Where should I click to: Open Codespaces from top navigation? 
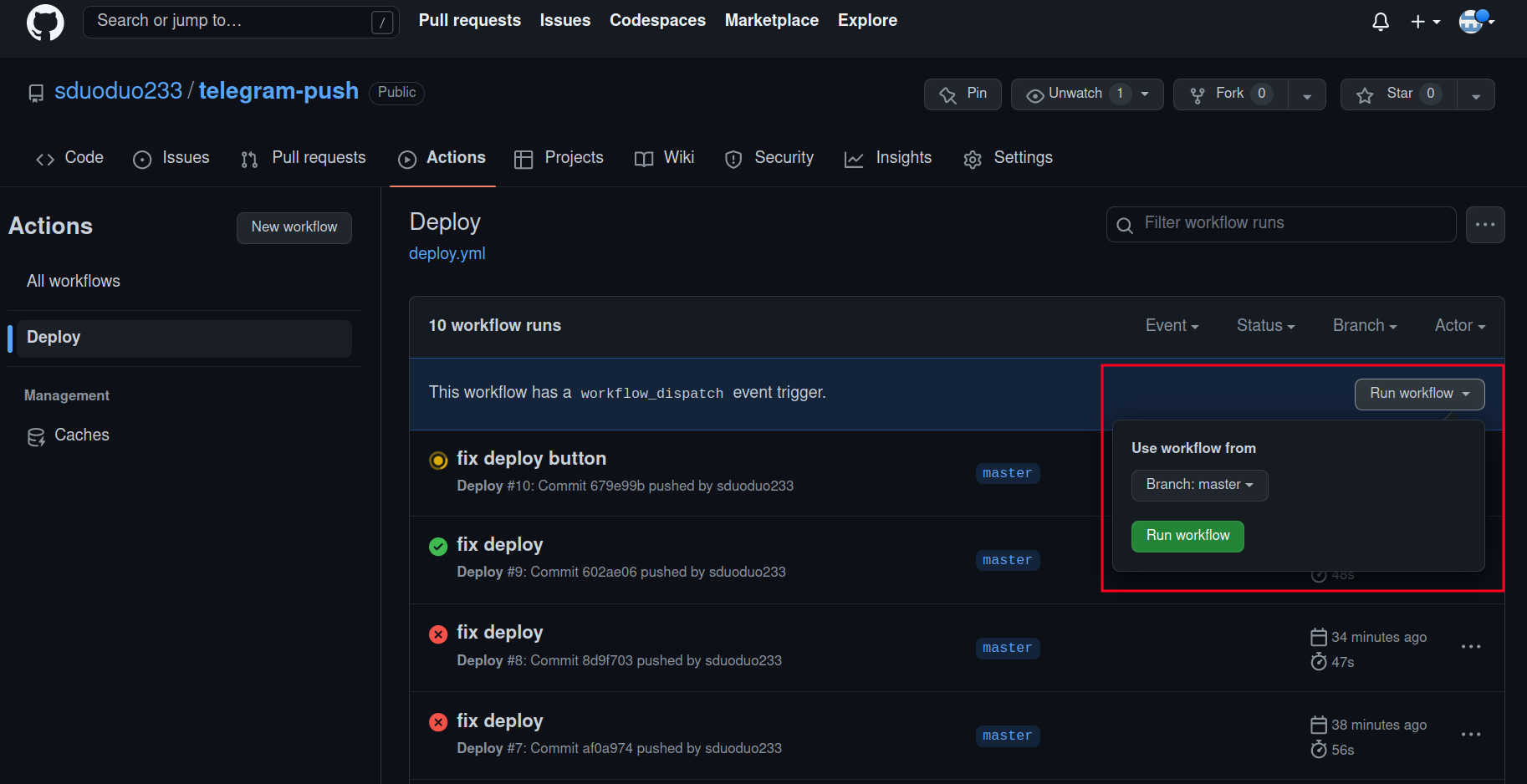coord(657,20)
